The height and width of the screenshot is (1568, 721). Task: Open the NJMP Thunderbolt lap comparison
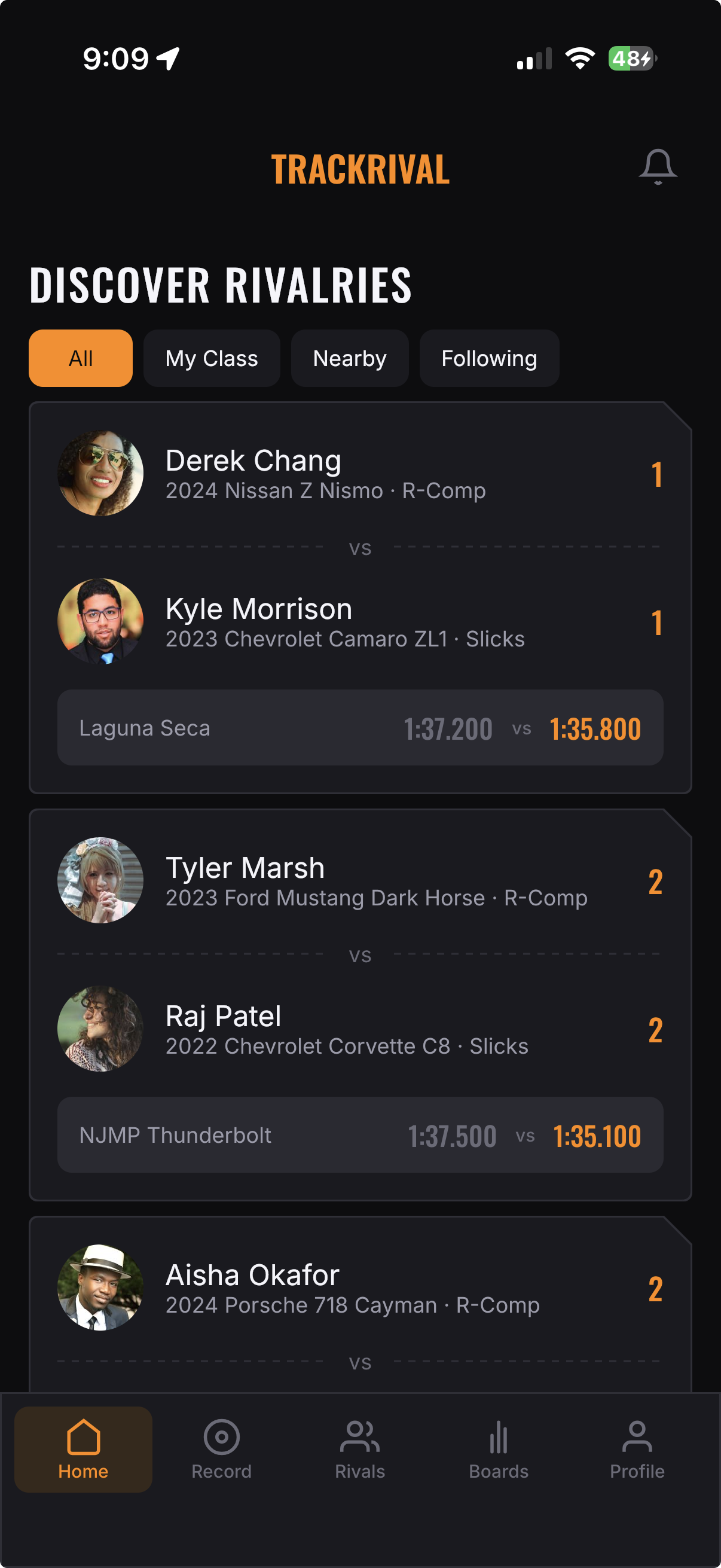(359, 1134)
